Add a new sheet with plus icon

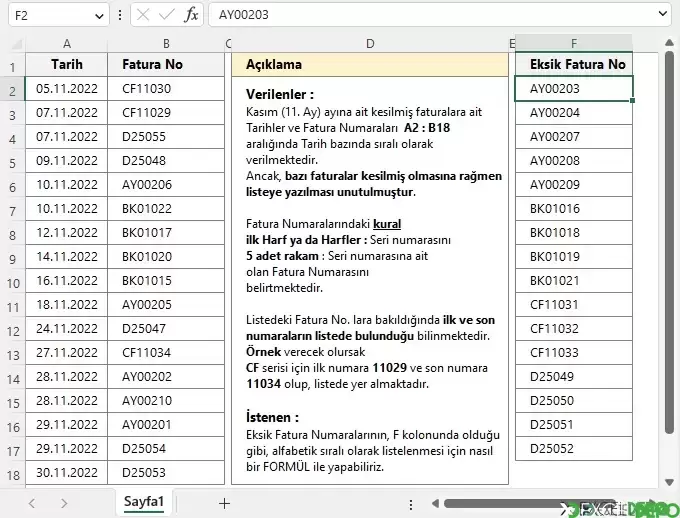pos(224,503)
